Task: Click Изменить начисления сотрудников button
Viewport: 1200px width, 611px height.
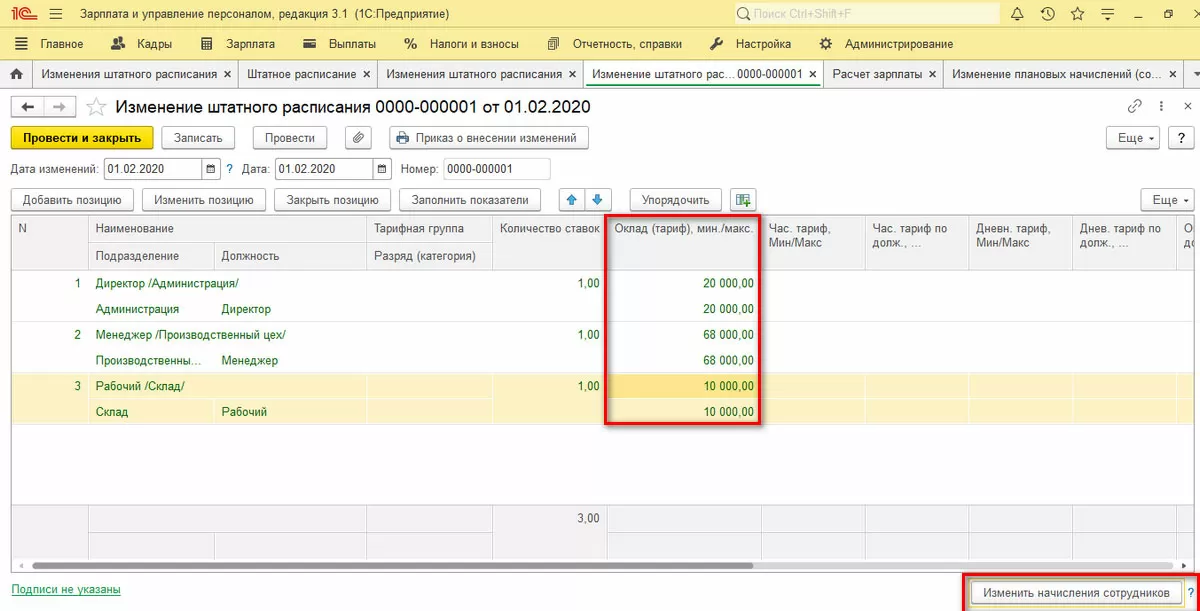Action: [x=1075, y=593]
